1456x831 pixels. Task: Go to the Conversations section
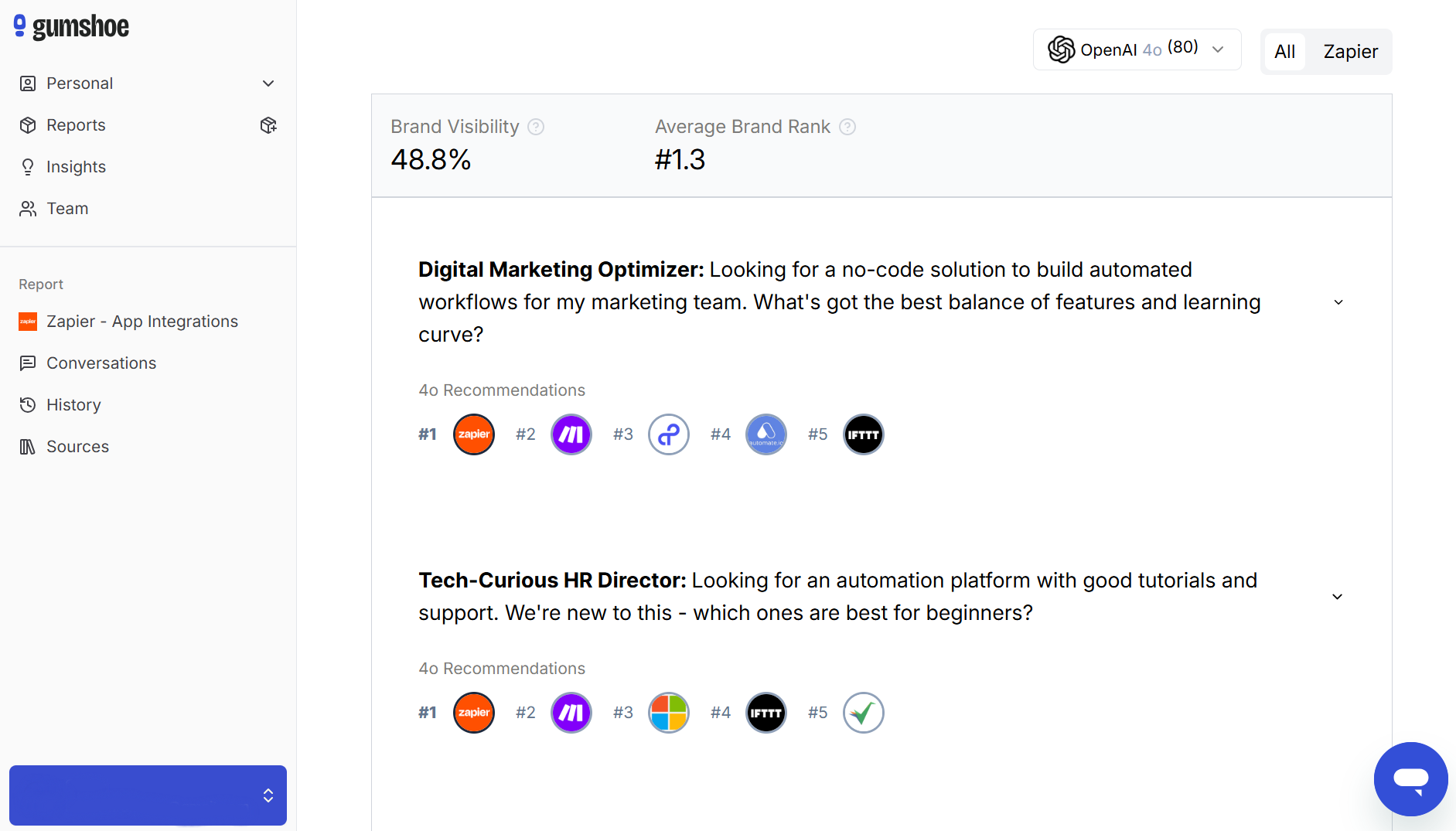[x=101, y=363]
